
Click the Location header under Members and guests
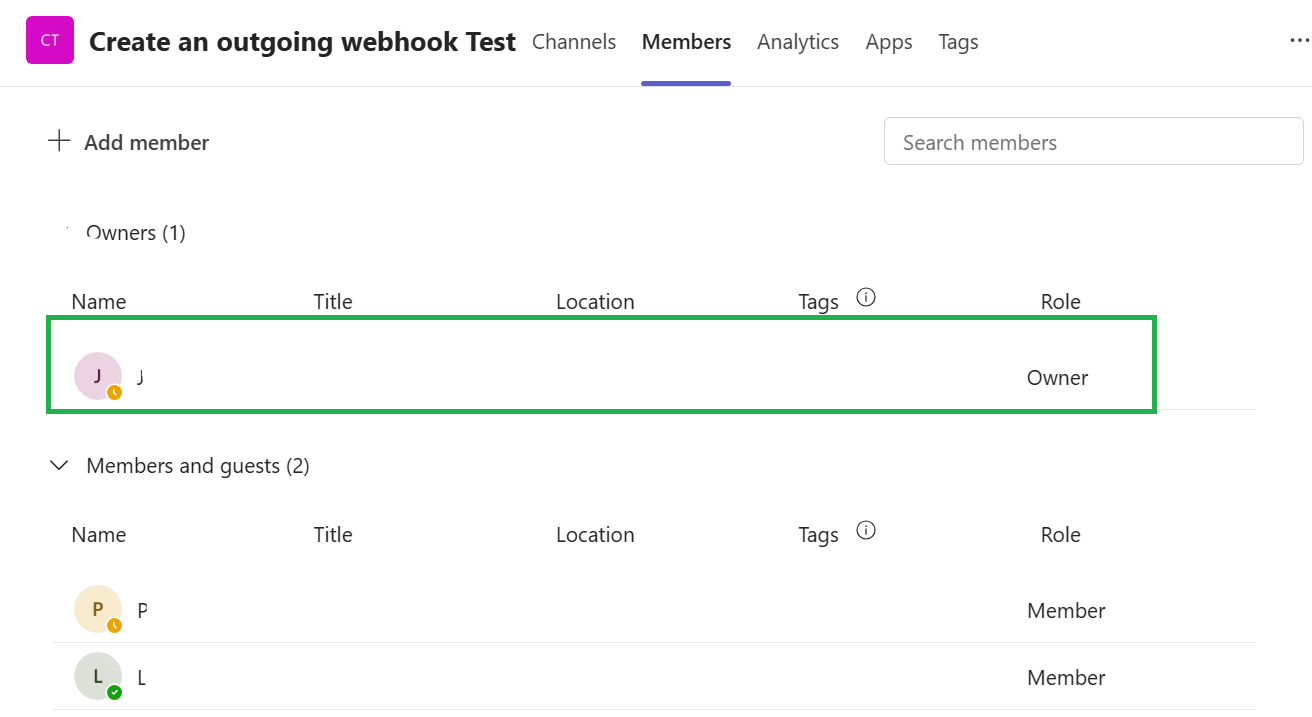(595, 535)
